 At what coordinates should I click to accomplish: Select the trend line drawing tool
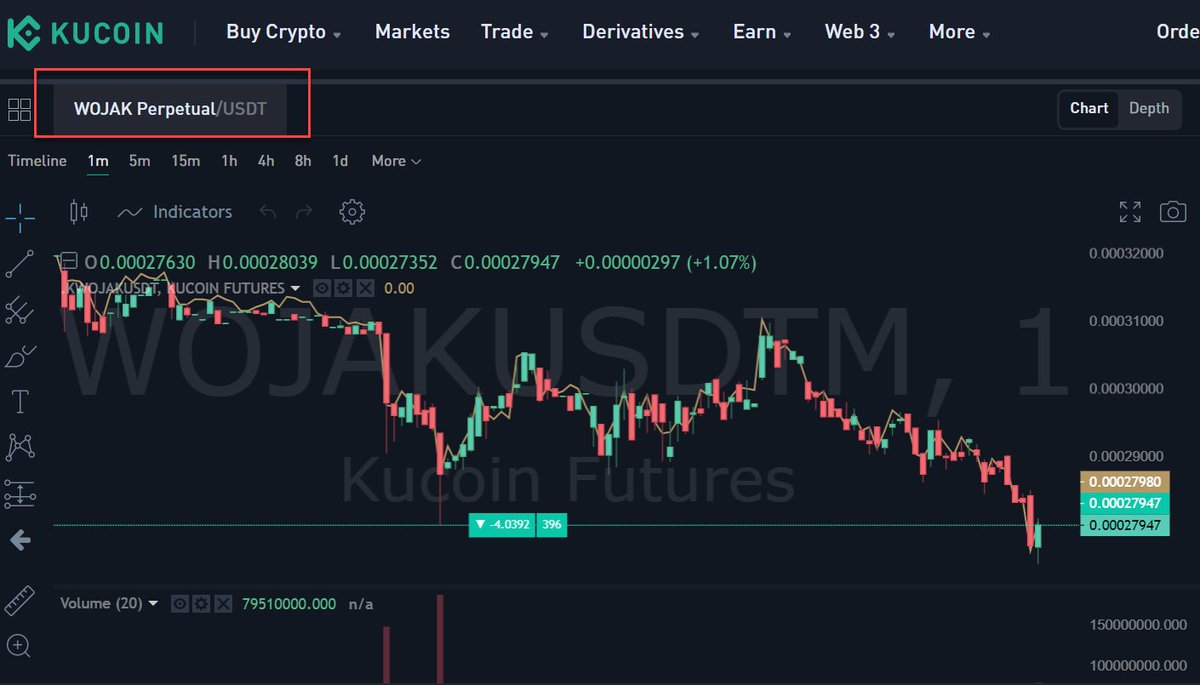coord(20,264)
